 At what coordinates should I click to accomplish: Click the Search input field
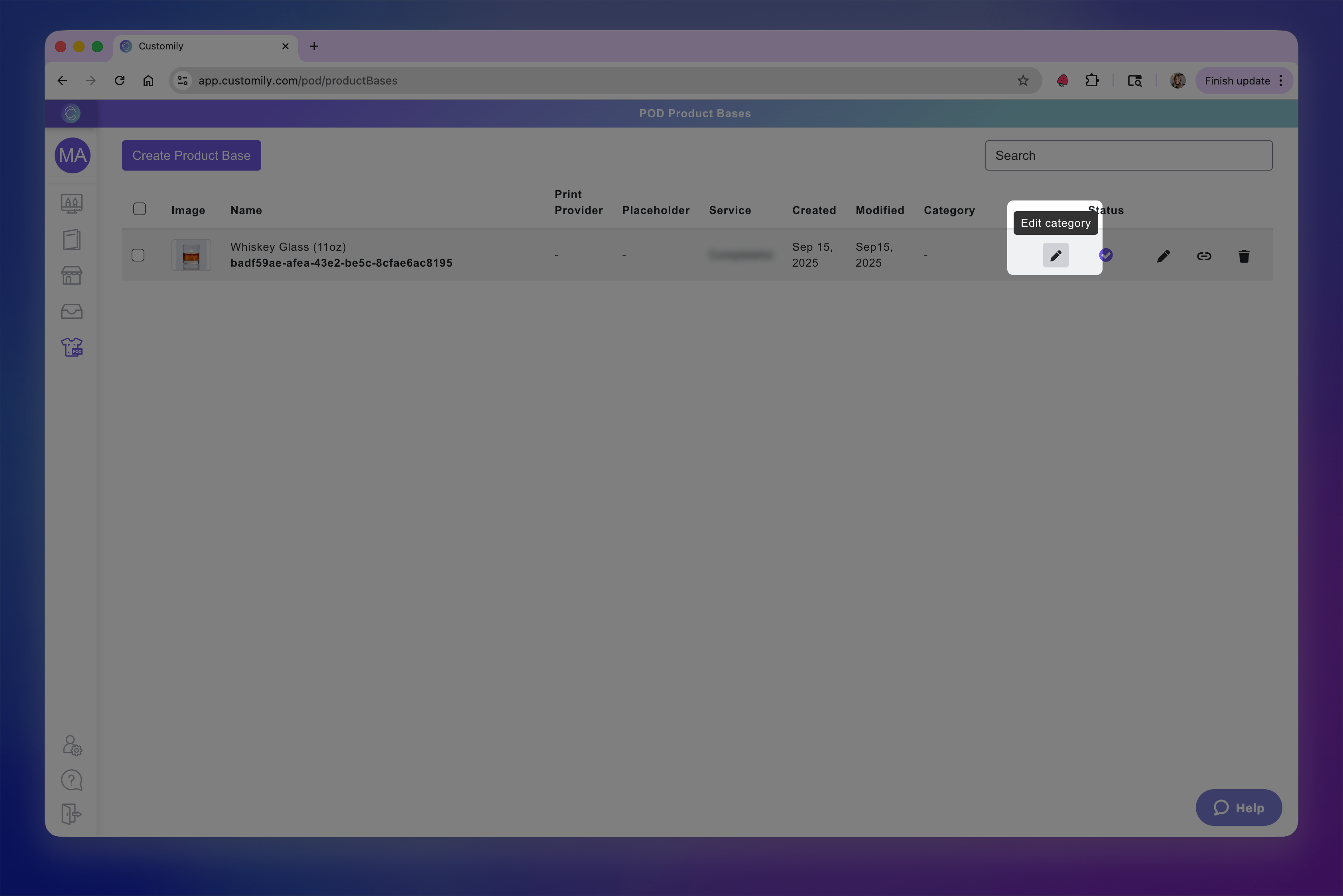[x=1128, y=155]
